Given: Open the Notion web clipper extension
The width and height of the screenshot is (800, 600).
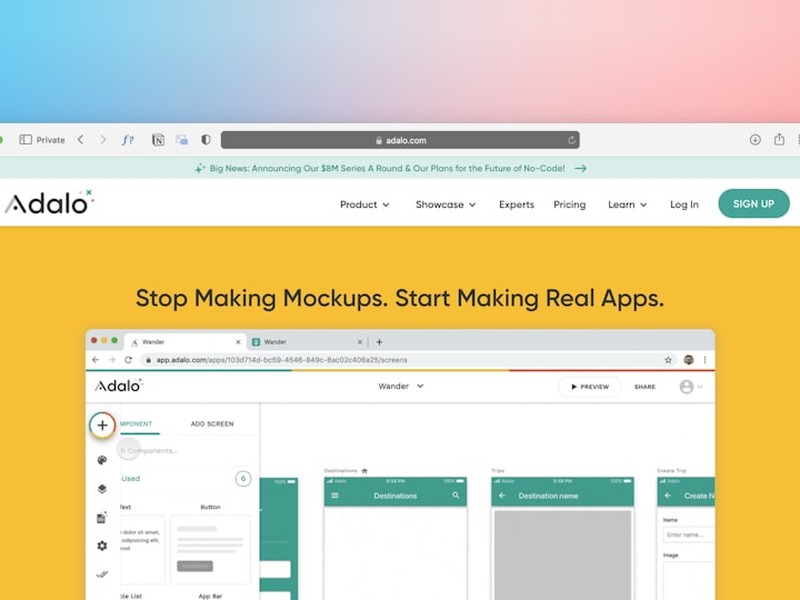Looking at the screenshot, I should pyautogui.click(x=158, y=140).
